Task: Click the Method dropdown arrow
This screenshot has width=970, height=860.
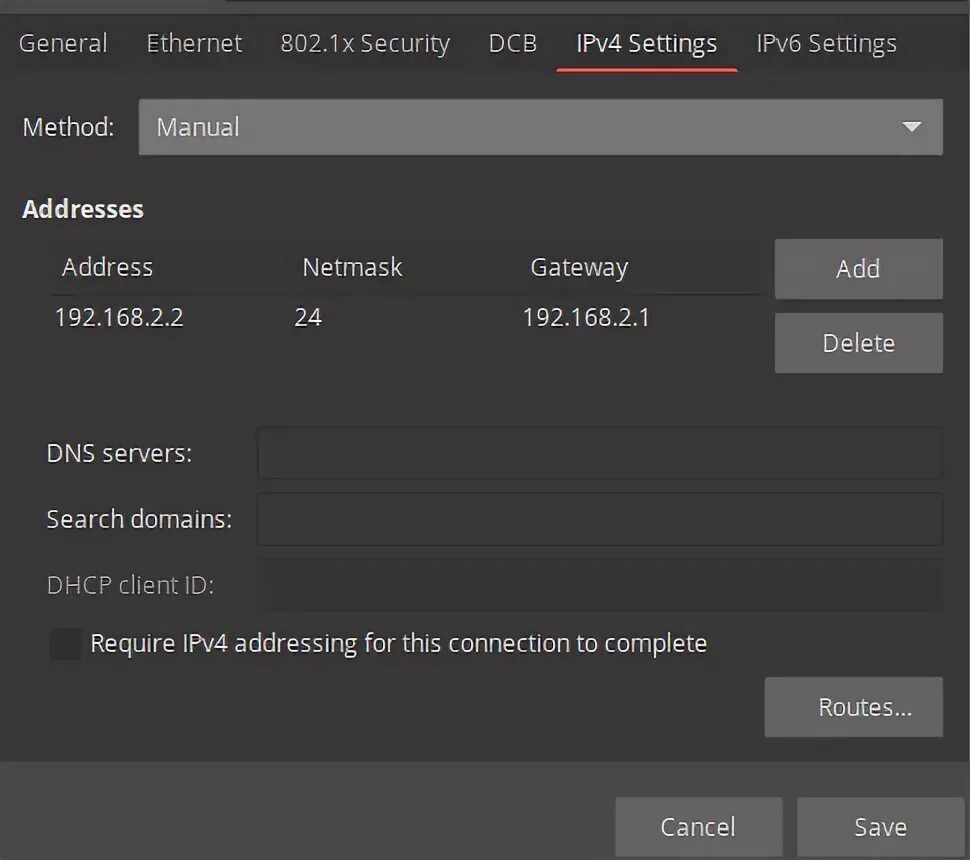Action: tap(911, 127)
